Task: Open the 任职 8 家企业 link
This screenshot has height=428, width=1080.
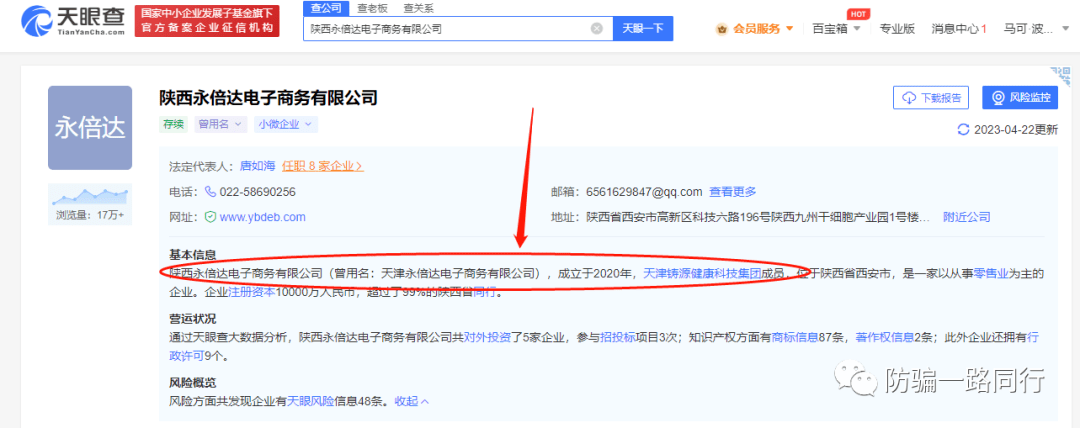Action: (x=322, y=166)
